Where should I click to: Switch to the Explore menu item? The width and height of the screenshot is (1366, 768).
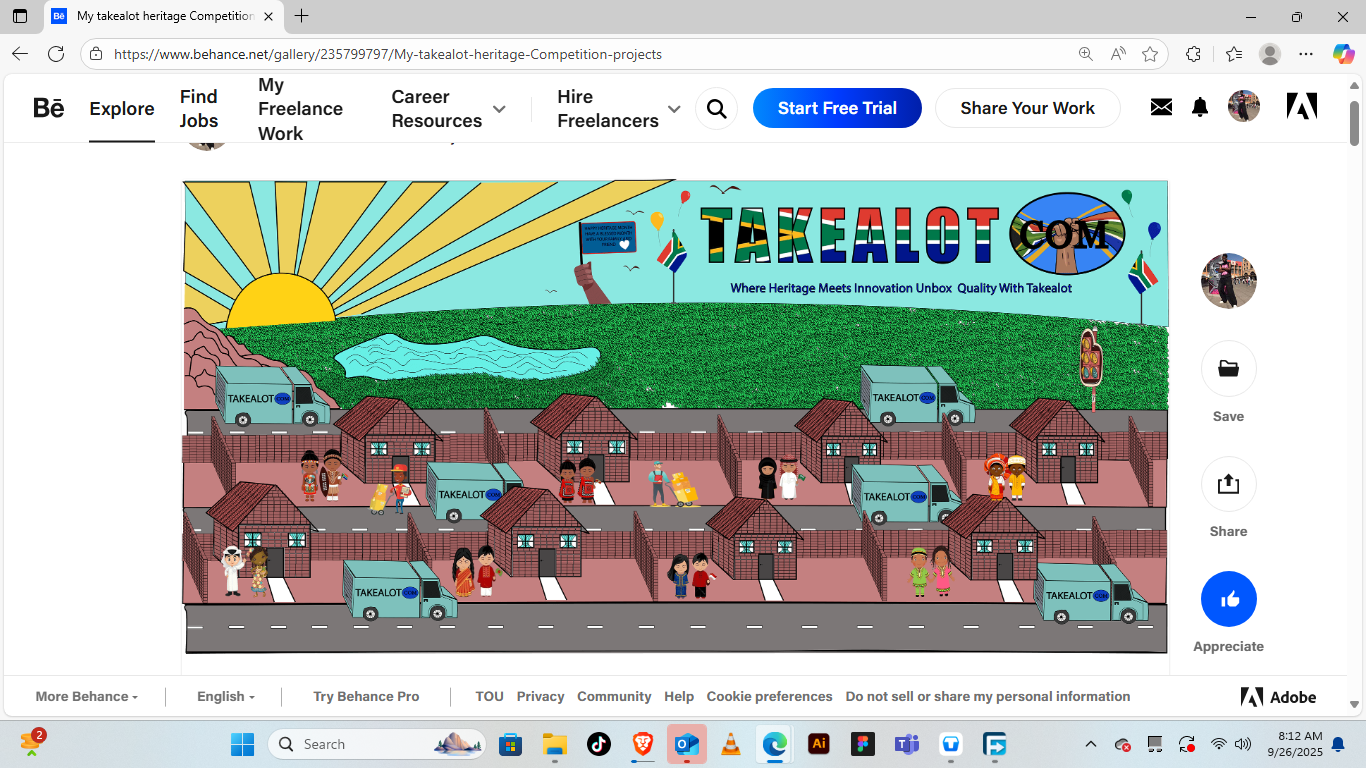coord(121,108)
